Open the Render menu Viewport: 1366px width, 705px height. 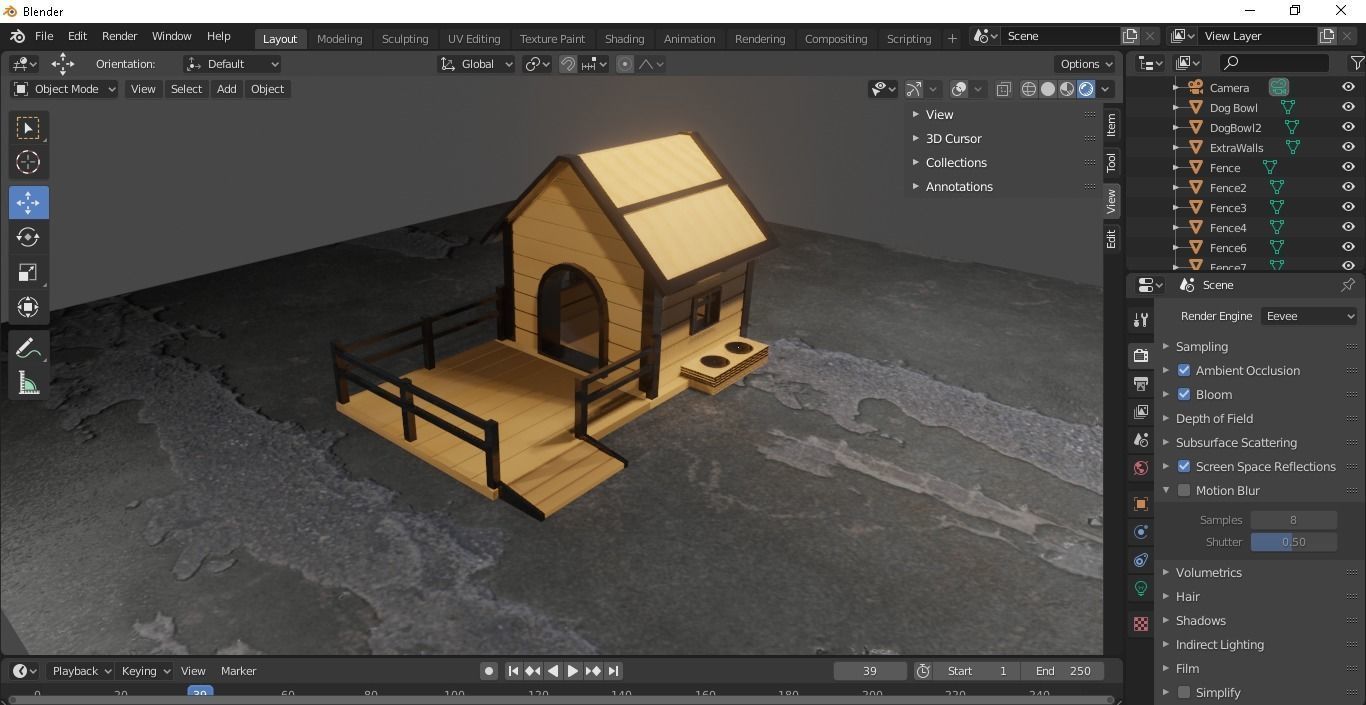(x=119, y=36)
